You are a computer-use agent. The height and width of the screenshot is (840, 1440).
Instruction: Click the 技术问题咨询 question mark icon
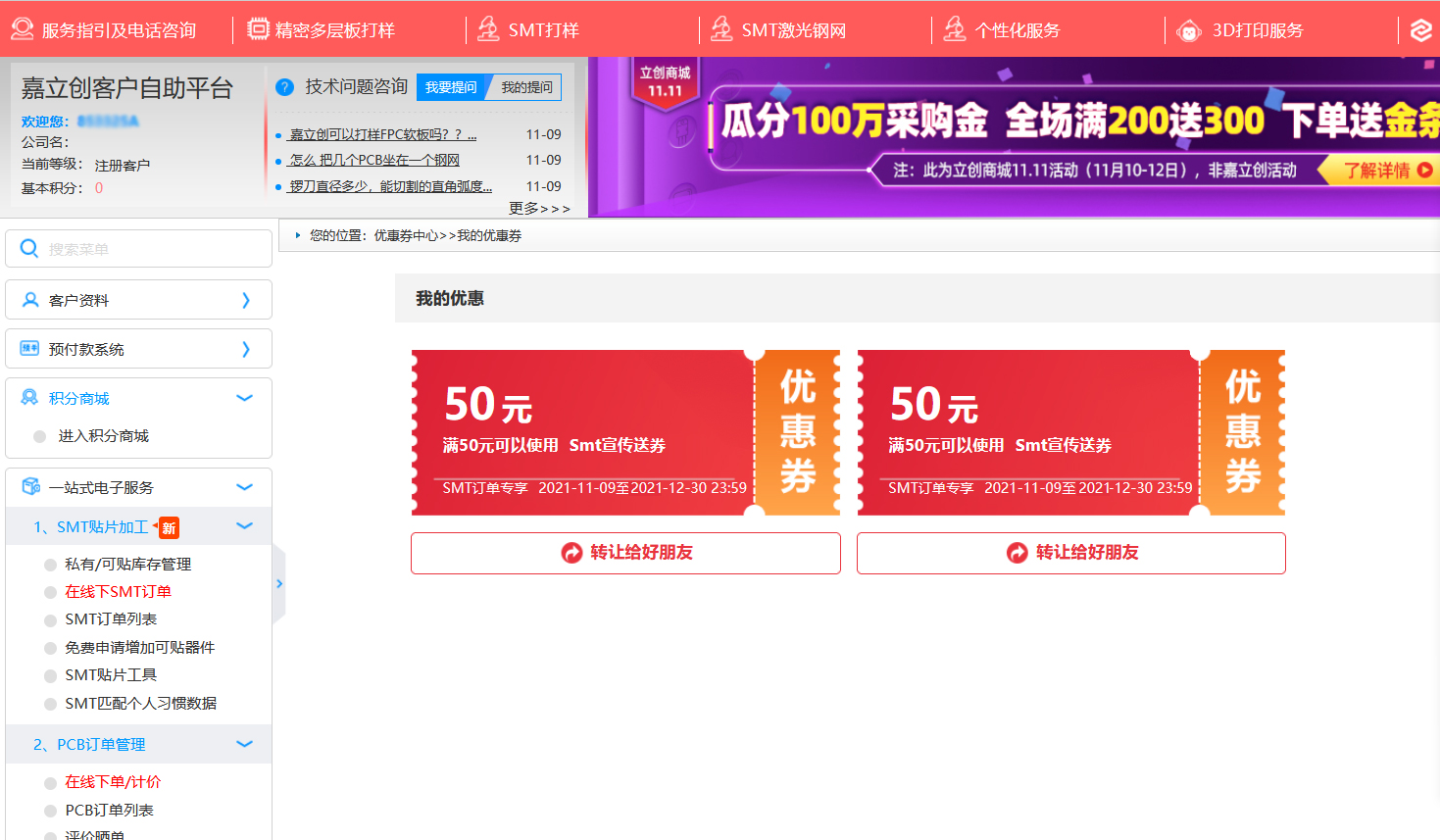coord(285,87)
